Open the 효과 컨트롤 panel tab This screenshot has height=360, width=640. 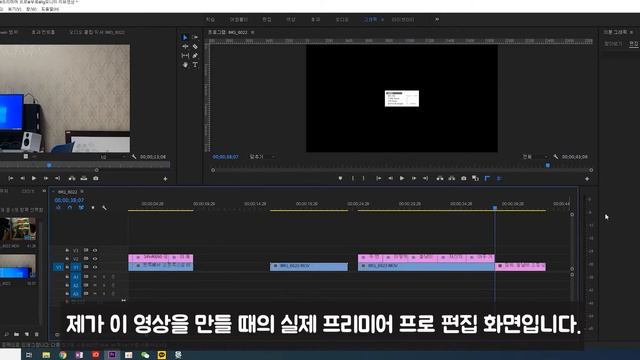43,32
